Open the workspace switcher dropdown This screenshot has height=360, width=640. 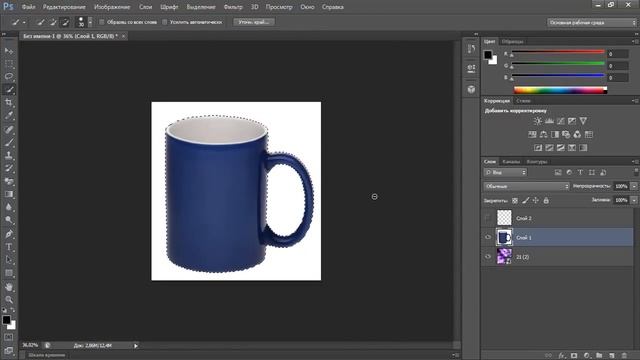[591, 22]
